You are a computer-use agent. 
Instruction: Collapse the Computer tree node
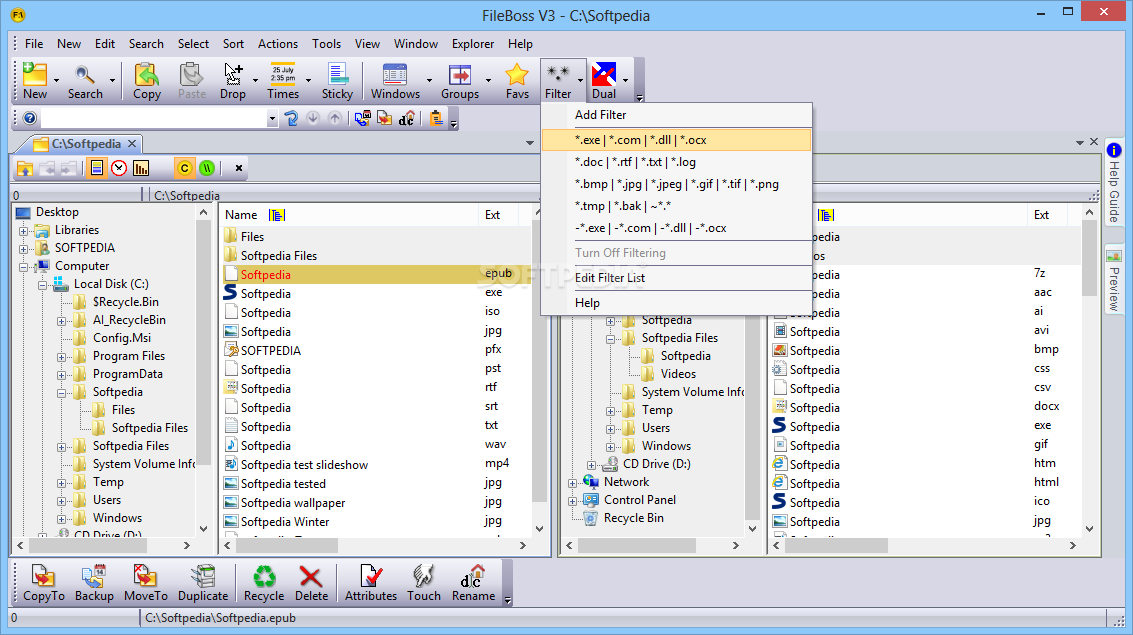click(x=24, y=267)
